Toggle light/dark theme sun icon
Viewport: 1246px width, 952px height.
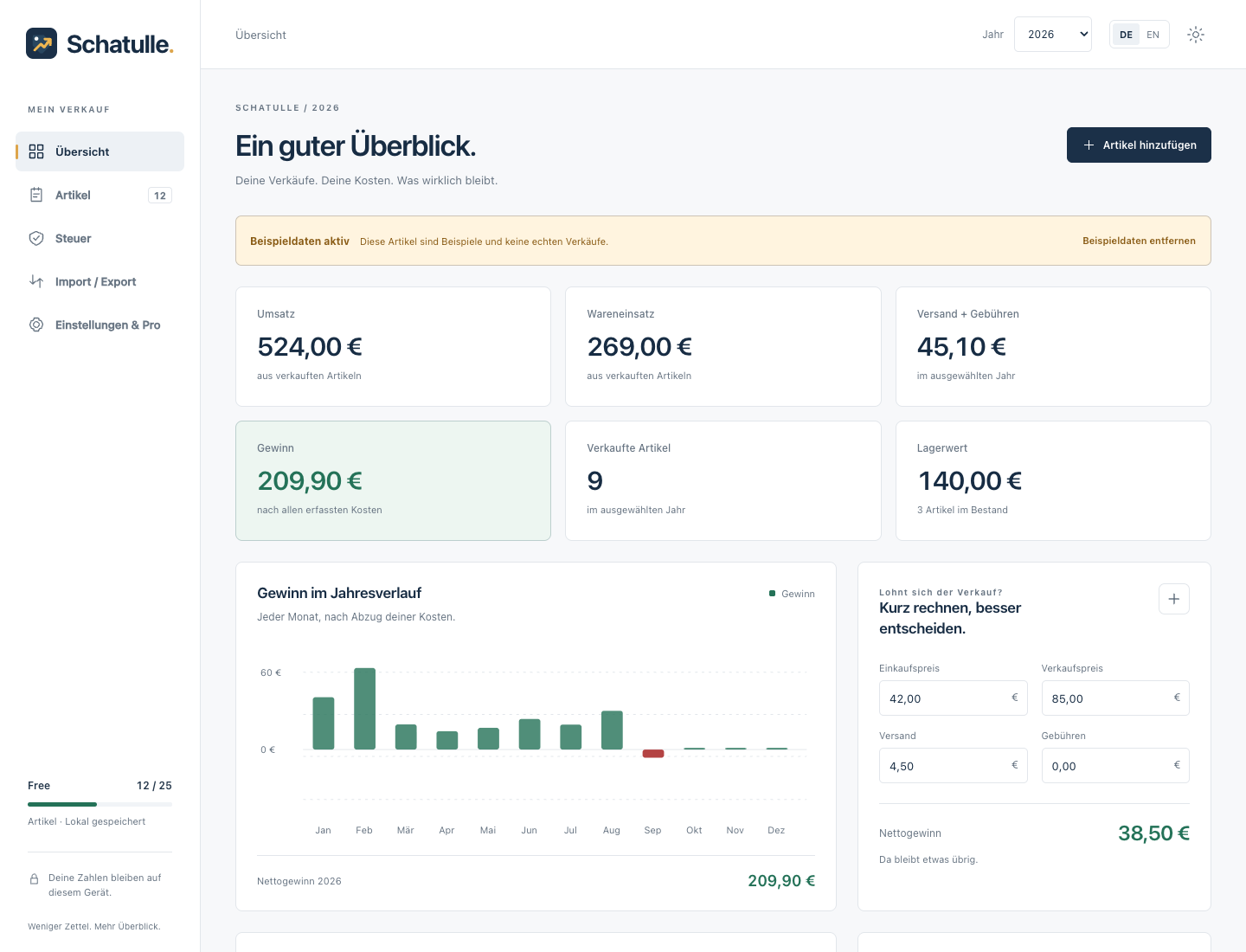click(1196, 35)
